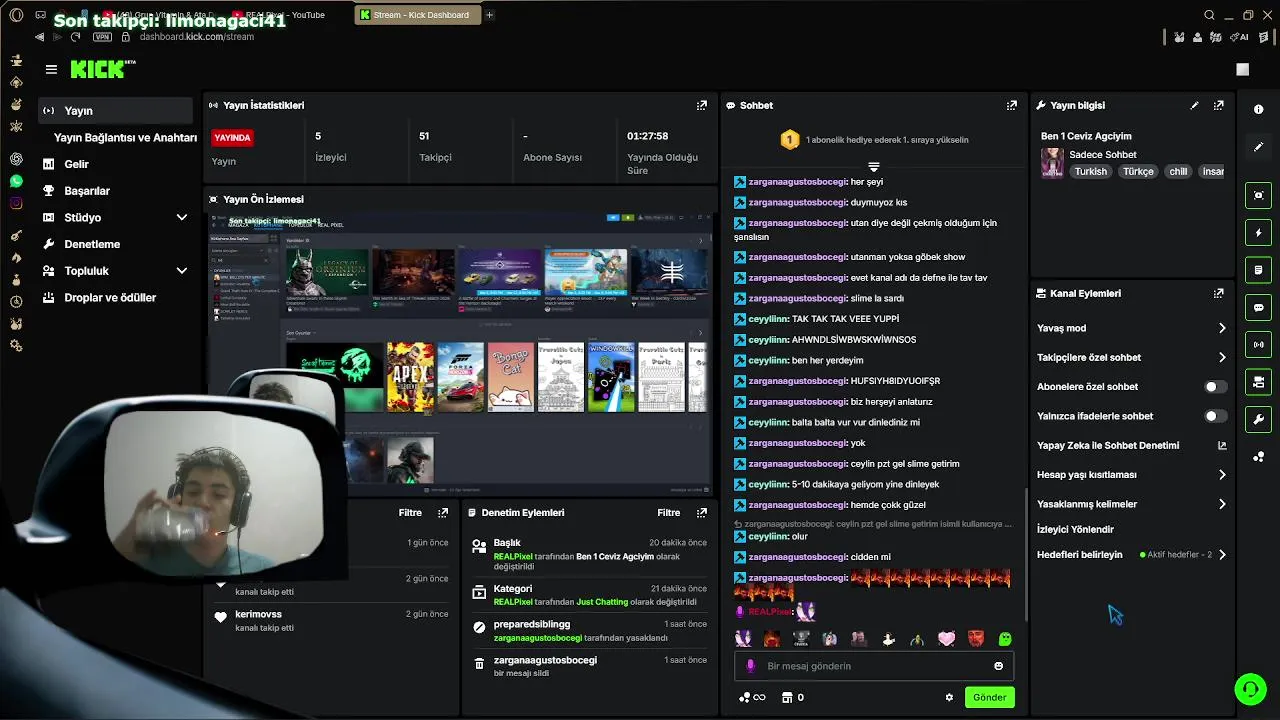
Task: Click the green ghost emote
Action: 1005,639
